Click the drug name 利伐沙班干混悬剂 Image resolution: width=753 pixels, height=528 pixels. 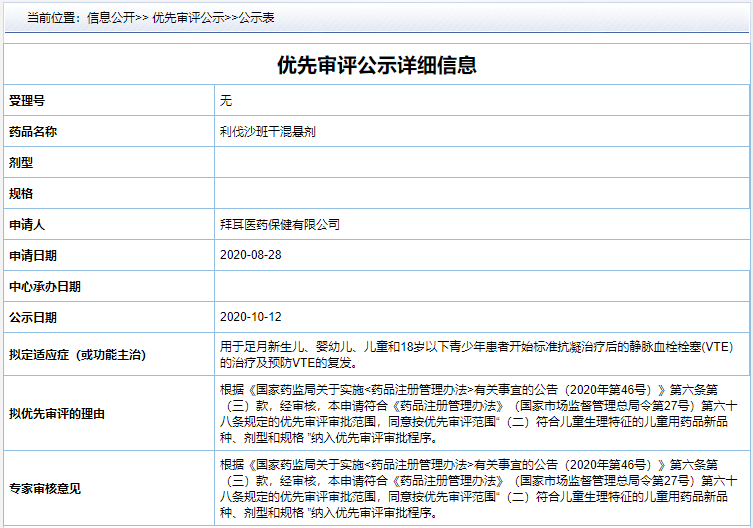point(267,132)
